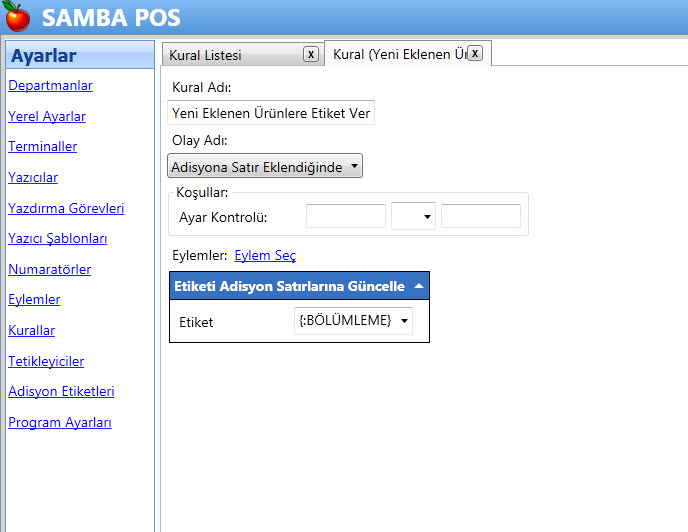Click the first Ayar Kontrolü input field
This screenshot has width=688, height=532.
tap(345, 216)
